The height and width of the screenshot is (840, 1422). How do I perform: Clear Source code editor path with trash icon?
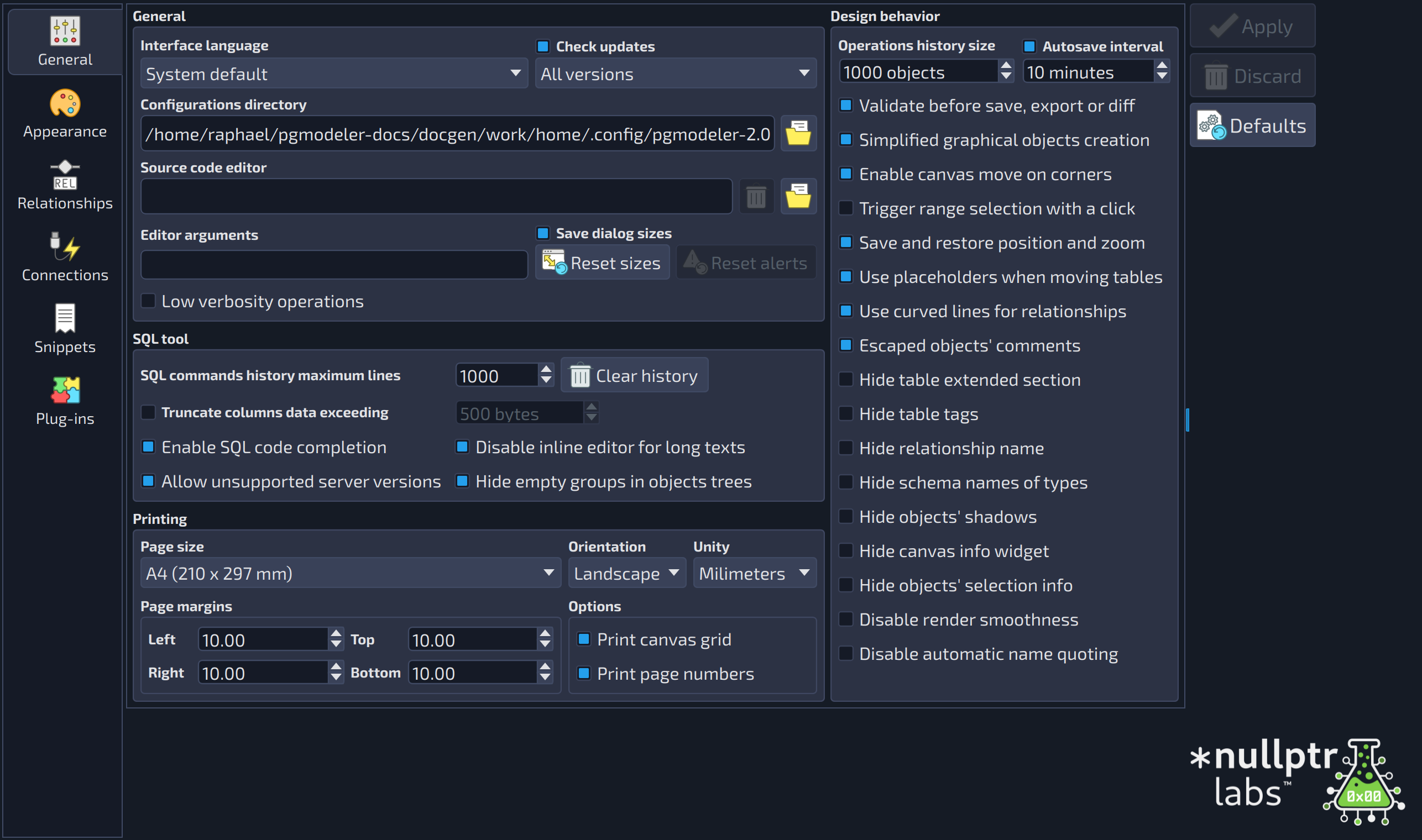coord(756,196)
